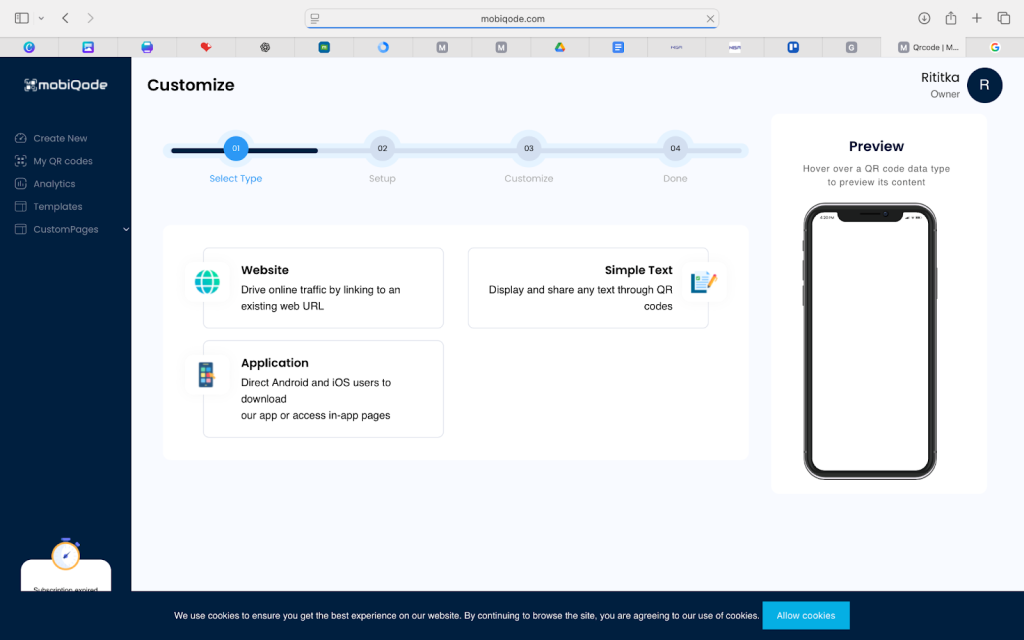
Task: Click step 02 Setup in progress bar
Action: 382,148
